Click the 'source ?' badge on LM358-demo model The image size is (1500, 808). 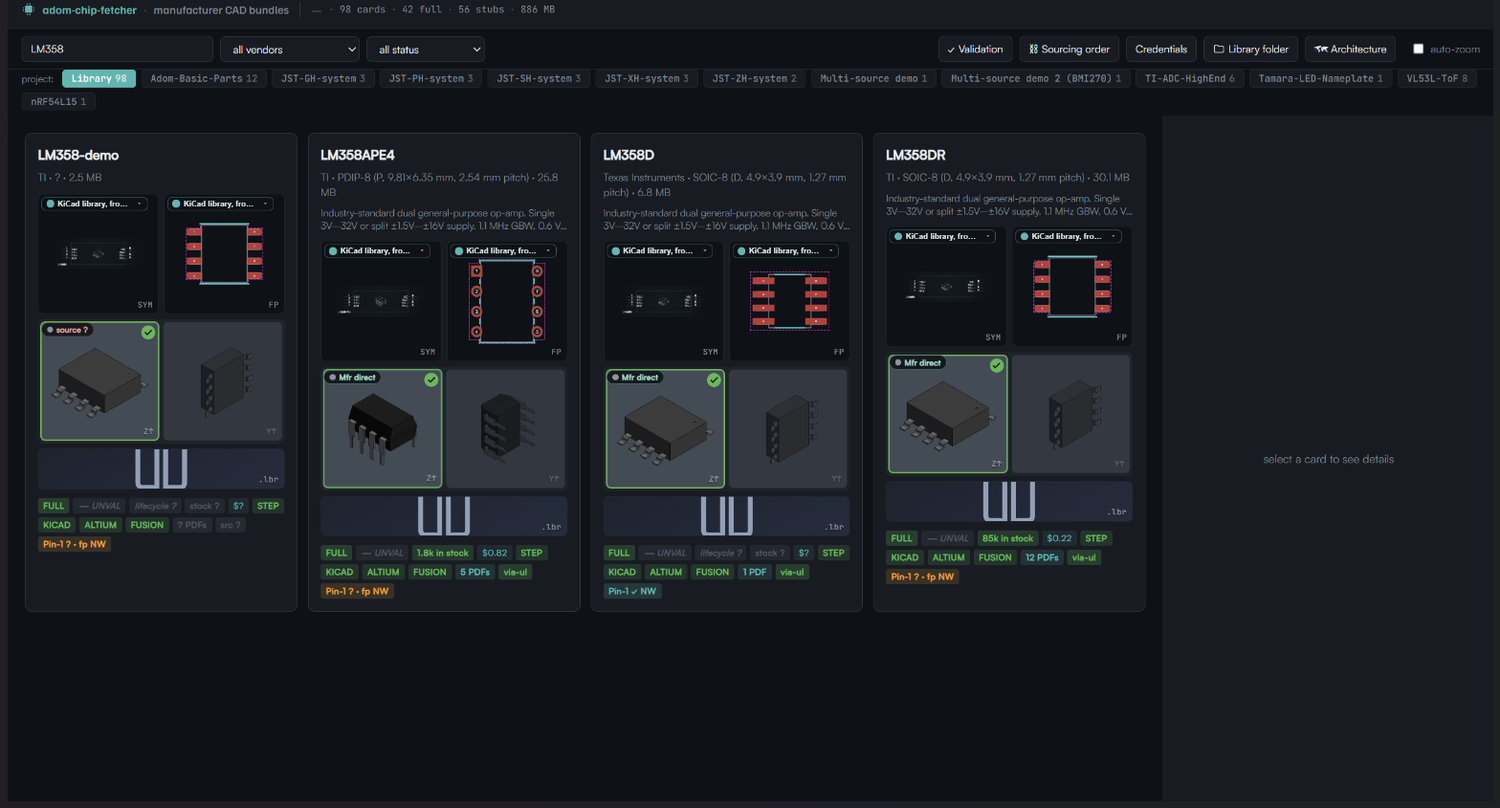(68, 330)
